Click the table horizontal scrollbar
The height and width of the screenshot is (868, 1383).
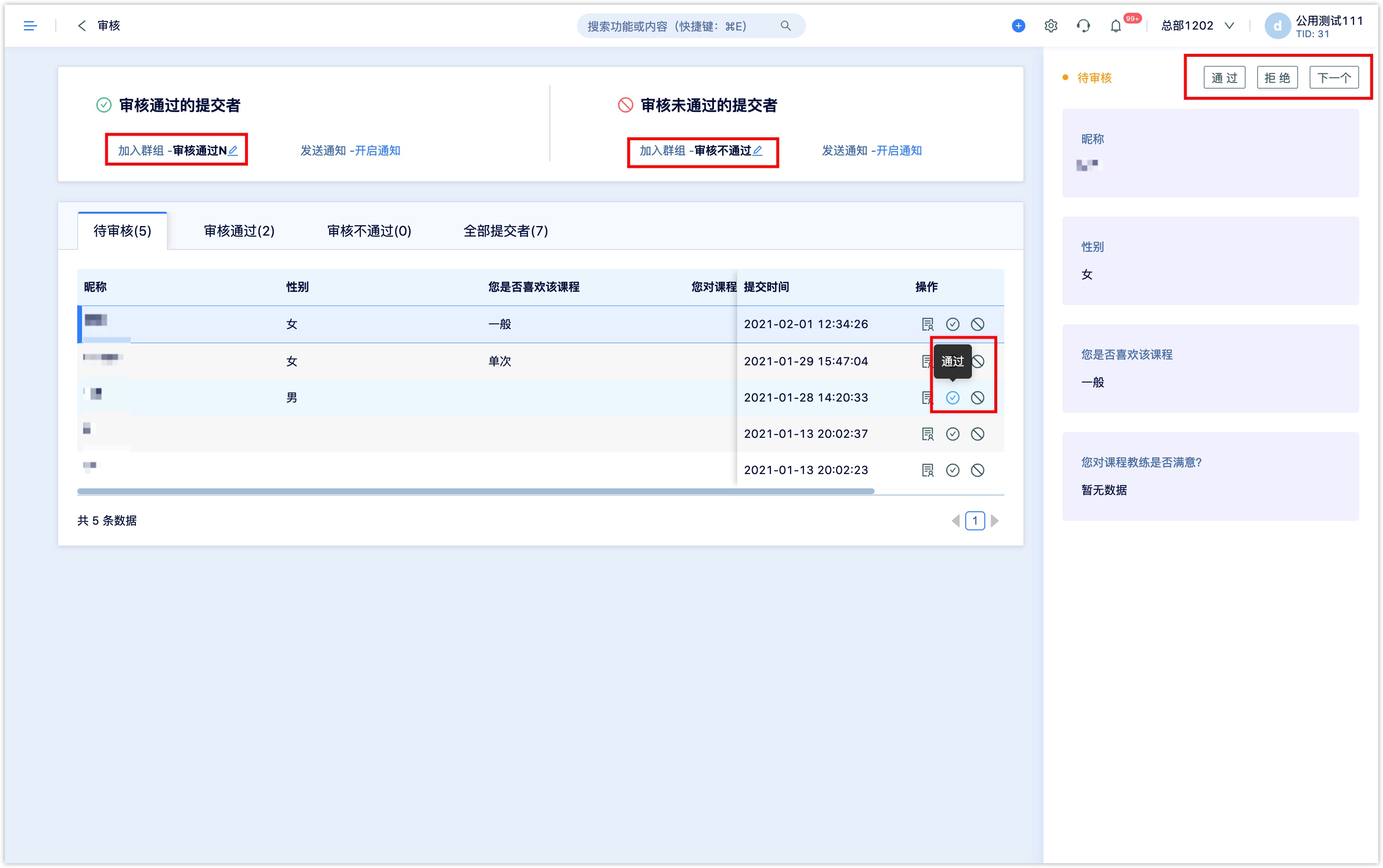(475, 491)
